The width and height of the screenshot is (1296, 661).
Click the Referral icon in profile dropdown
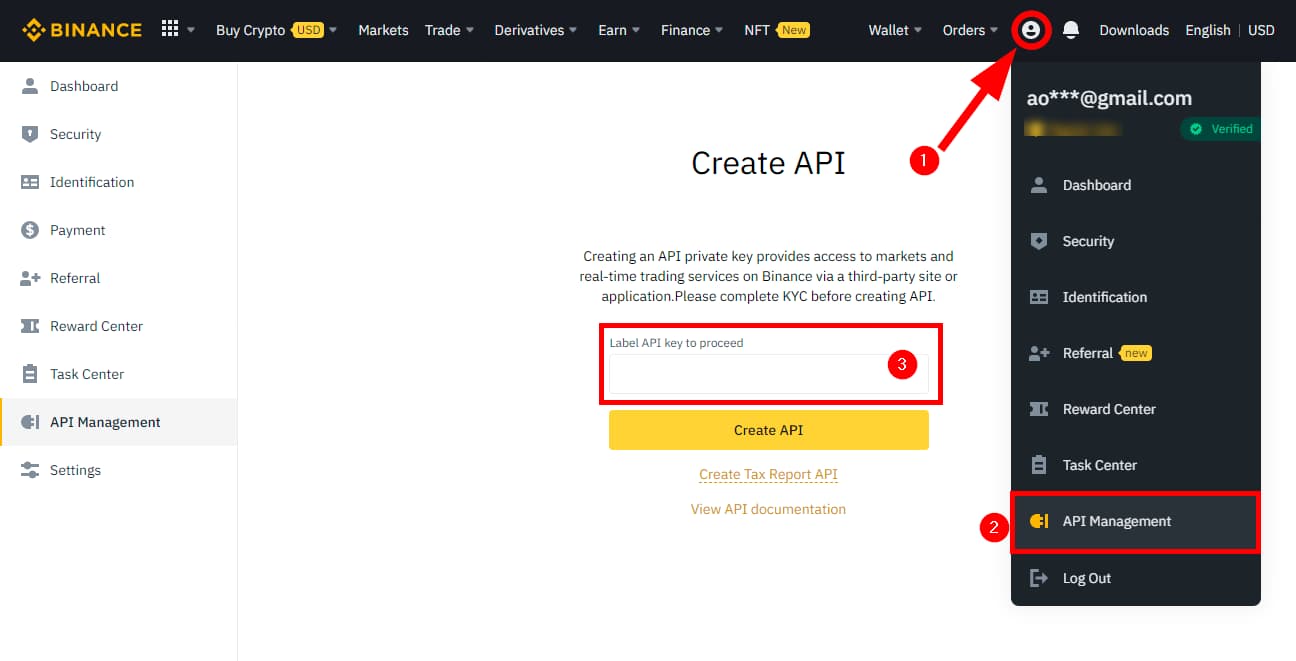tap(1039, 353)
